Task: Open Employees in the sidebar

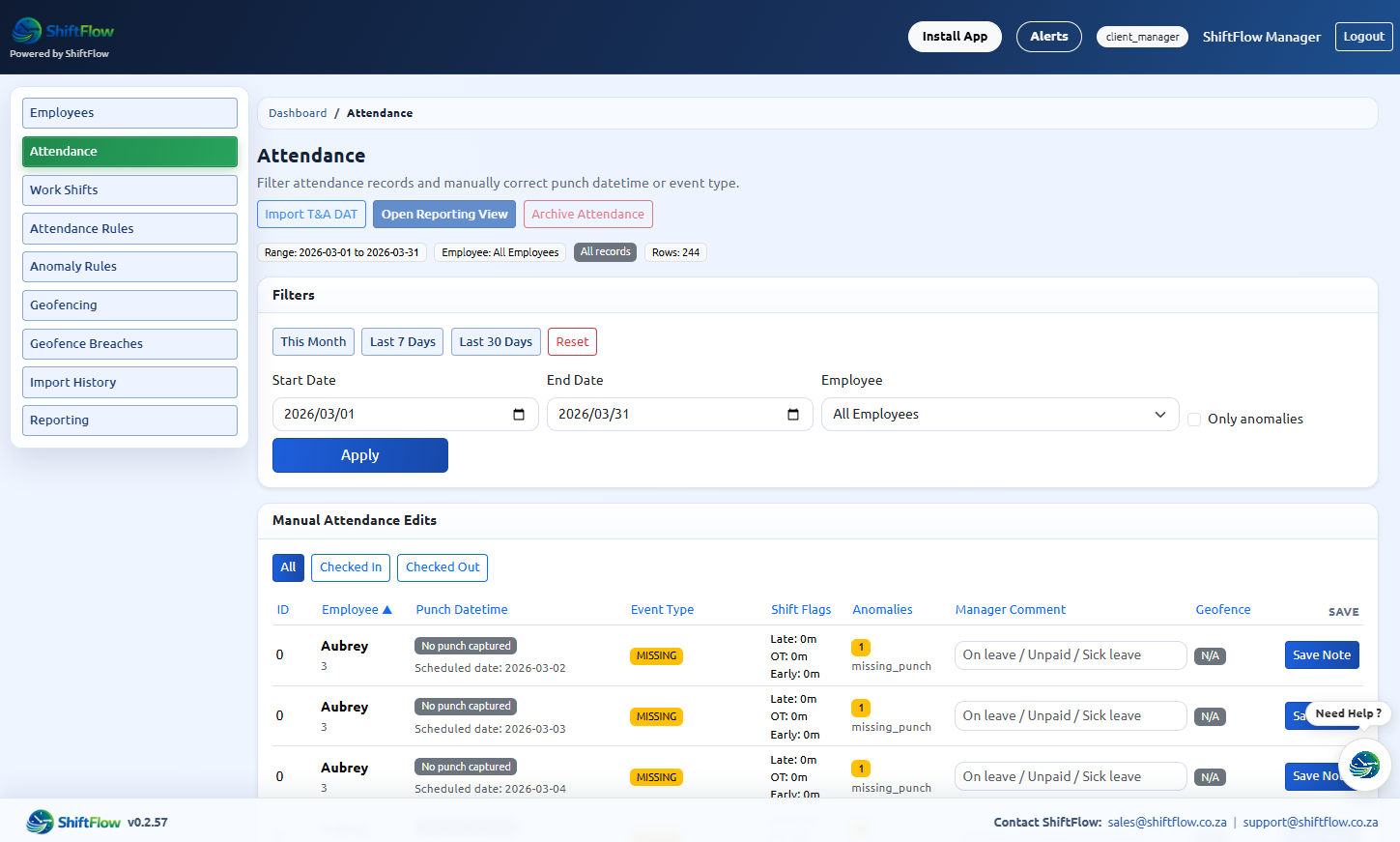Action: pyautogui.click(x=129, y=113)
